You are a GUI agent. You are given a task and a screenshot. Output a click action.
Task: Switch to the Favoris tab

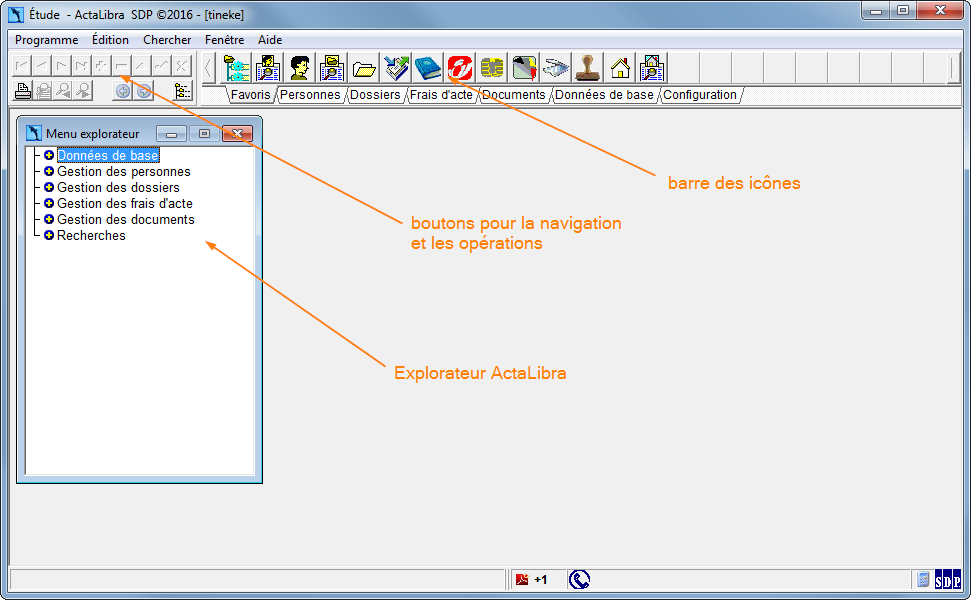(250, 95)
